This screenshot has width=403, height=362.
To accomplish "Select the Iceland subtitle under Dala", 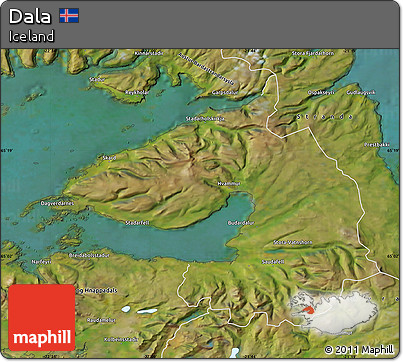I will [31, 36].
